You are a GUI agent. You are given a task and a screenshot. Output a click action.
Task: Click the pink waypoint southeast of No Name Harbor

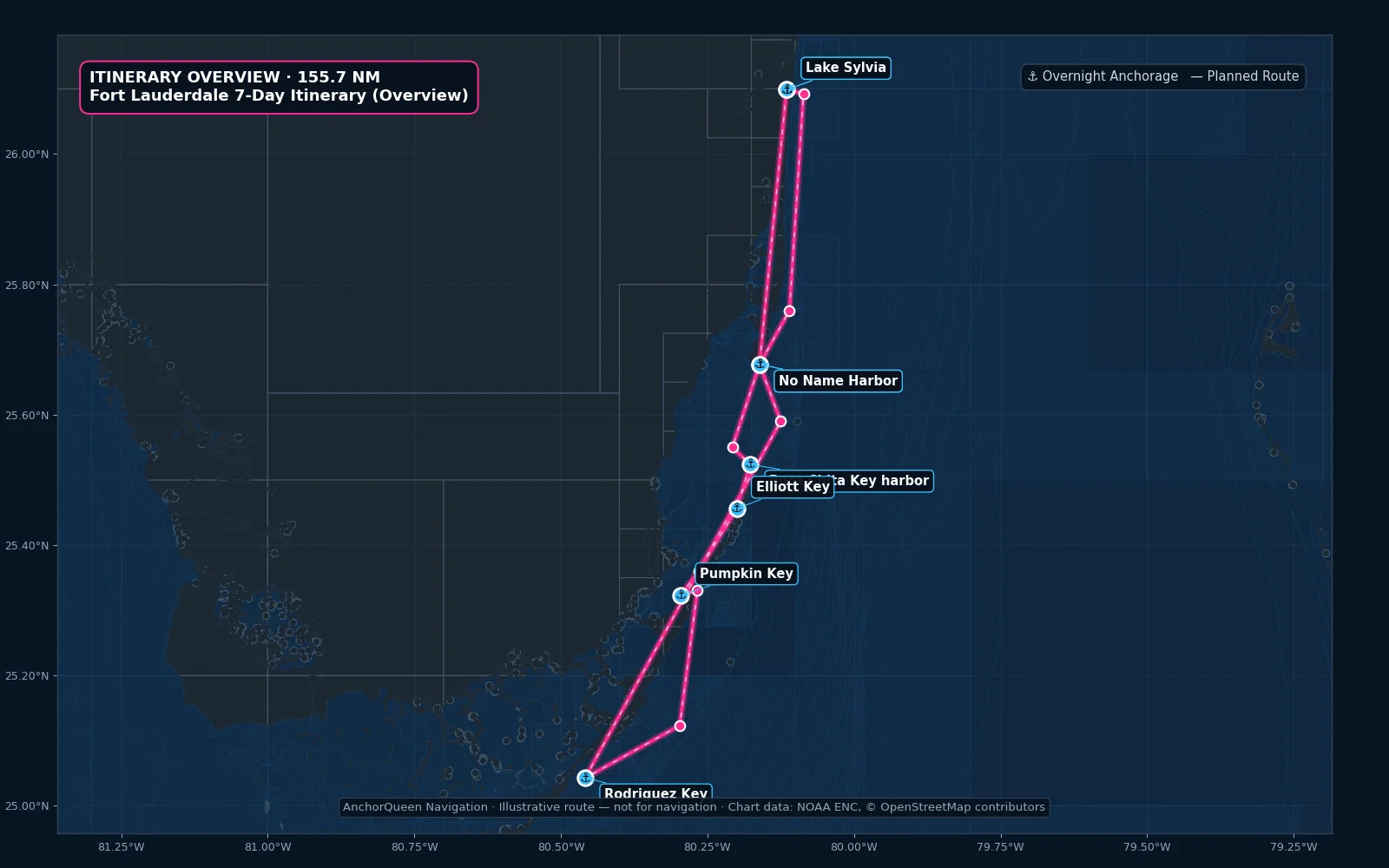click(x=780, y=421)
